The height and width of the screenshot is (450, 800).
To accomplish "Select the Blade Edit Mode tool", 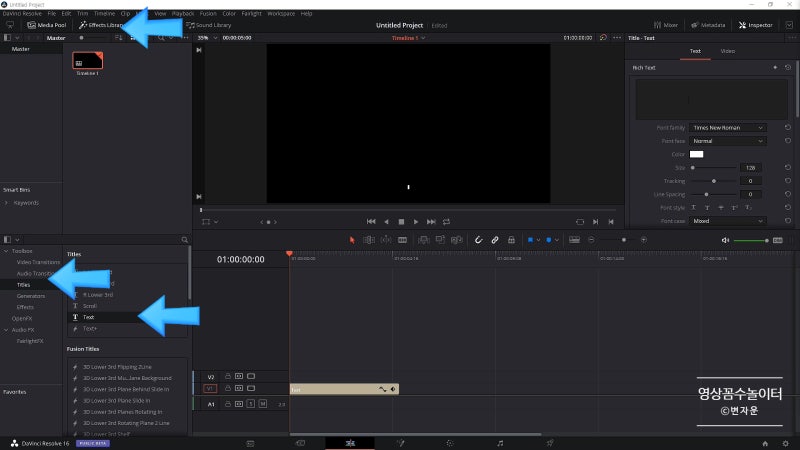I will [403, 240].
